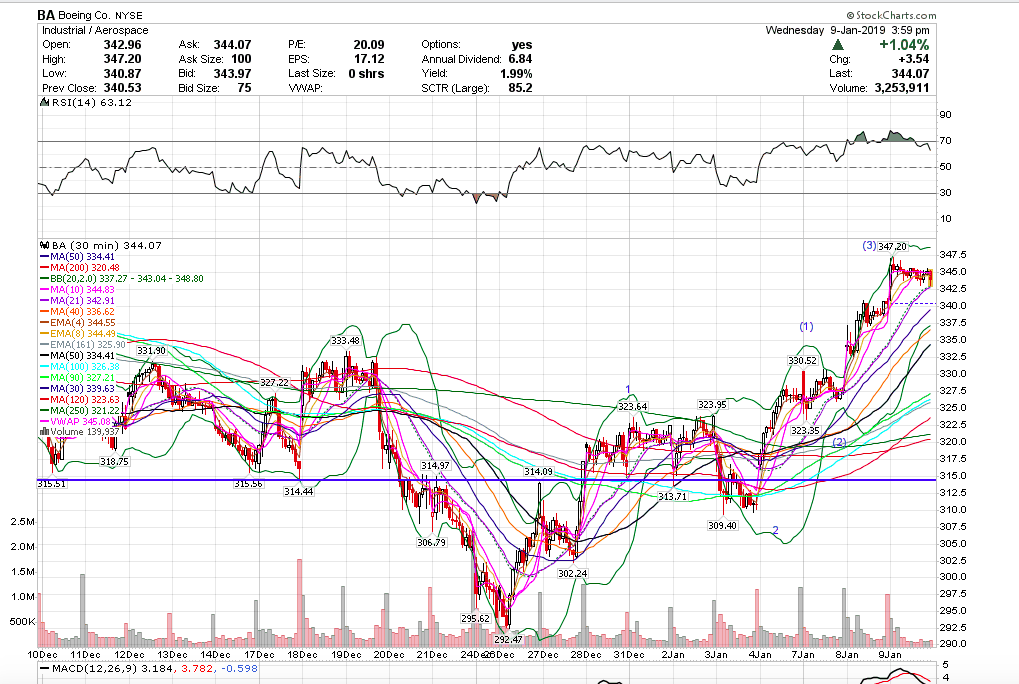
Task: Click the MA(100) cyan legend entry
Action: [x=81, y=366]
